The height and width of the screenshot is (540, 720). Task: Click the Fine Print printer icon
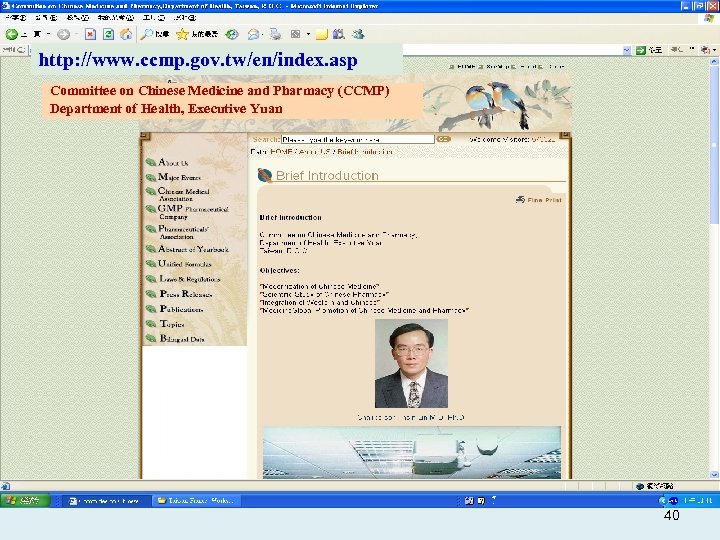pyautogui.click(x=520, y=199)
